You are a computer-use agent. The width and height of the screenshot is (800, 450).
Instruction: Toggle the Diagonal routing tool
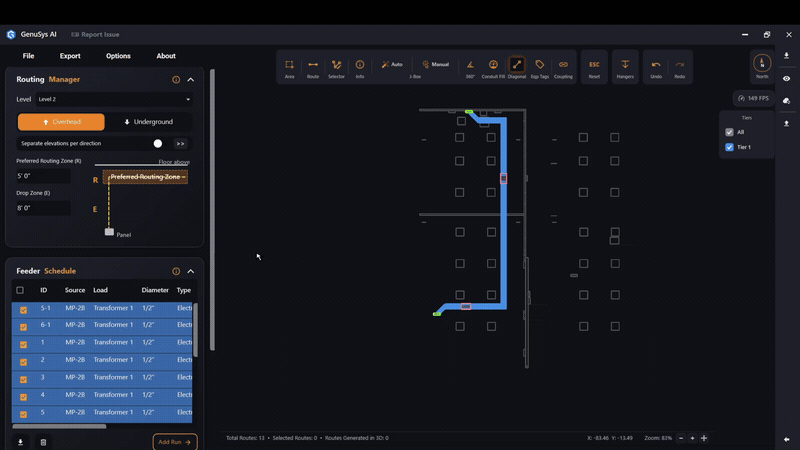click(x=517, y=68)
